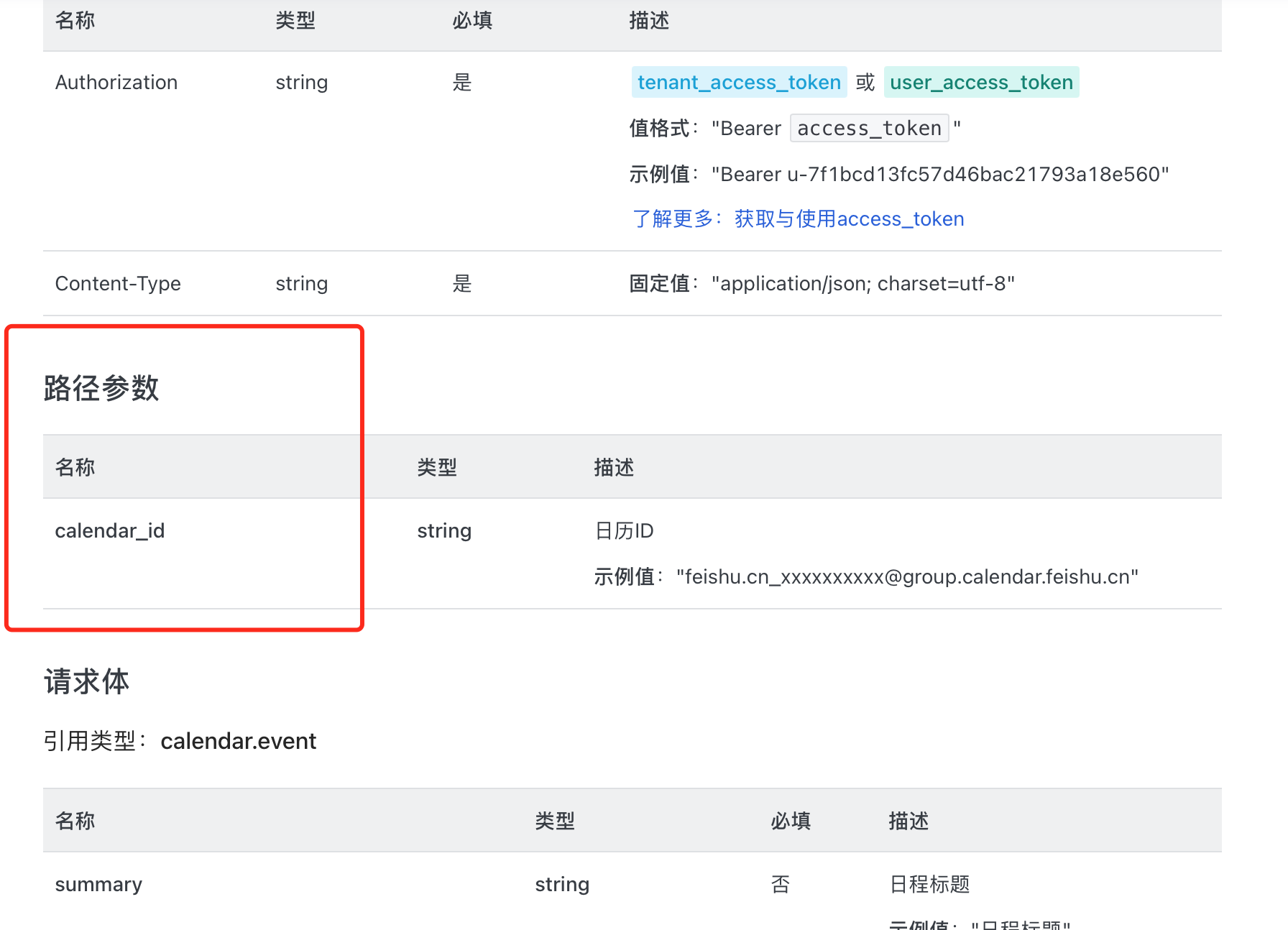Viewport: 1288px width, 930px height.
Task: Select the Authorization parameter name
Action: click(116, 83)
